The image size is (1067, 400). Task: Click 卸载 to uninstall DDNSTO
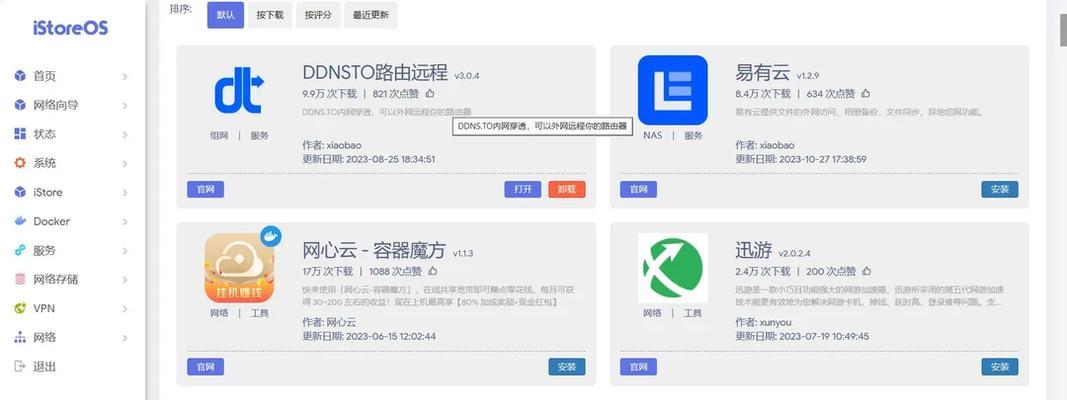[x=567, y=189]
